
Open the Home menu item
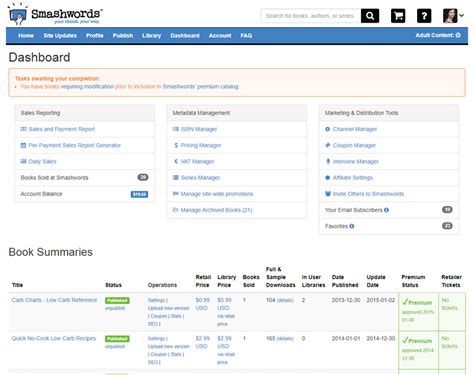click(x=26, y=36)
